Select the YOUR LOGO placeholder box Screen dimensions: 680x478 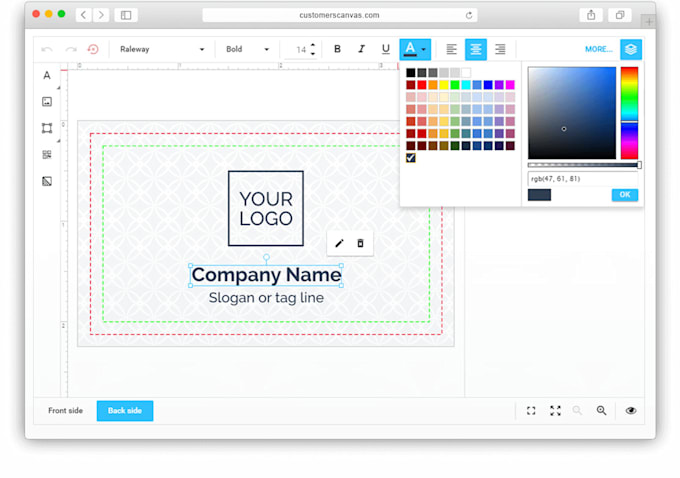coord(266,208)
